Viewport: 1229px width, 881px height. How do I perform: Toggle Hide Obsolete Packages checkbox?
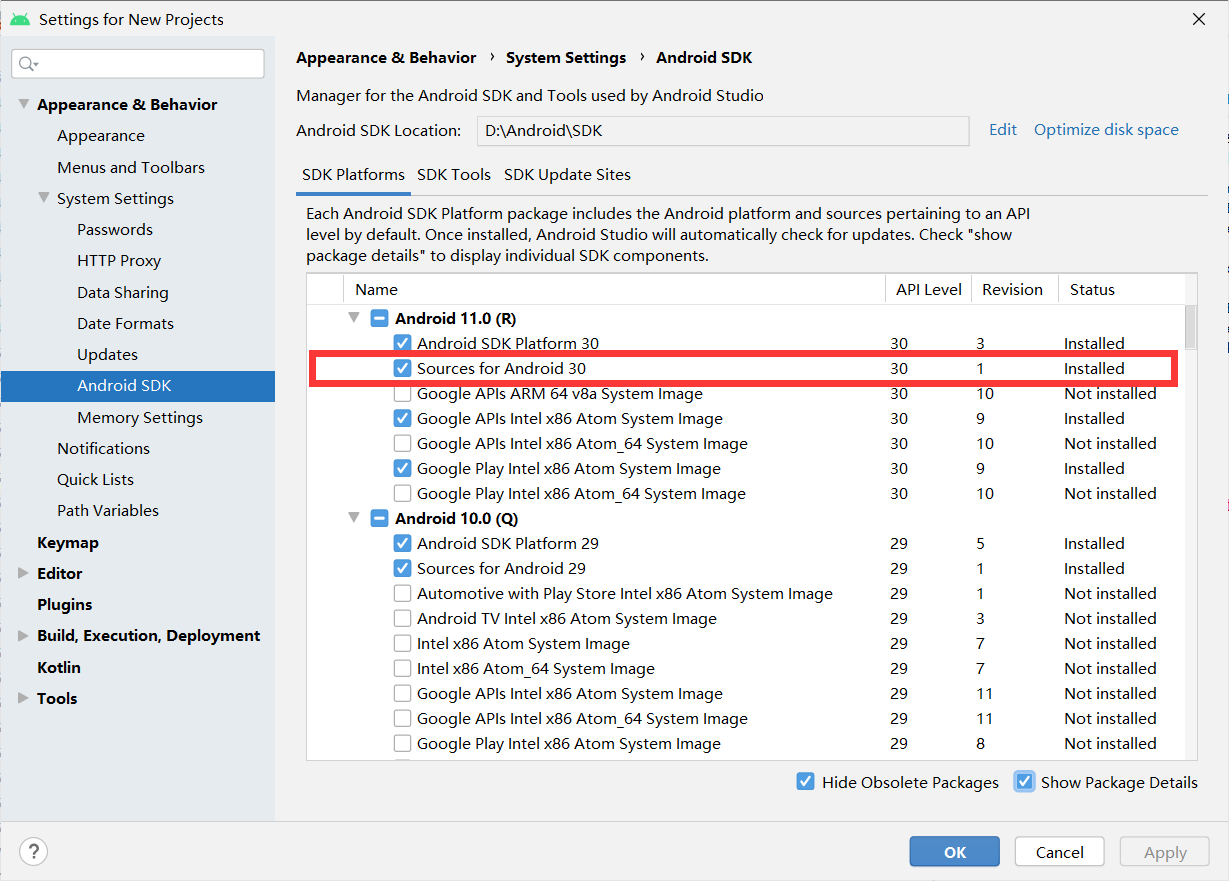[805, 782]
